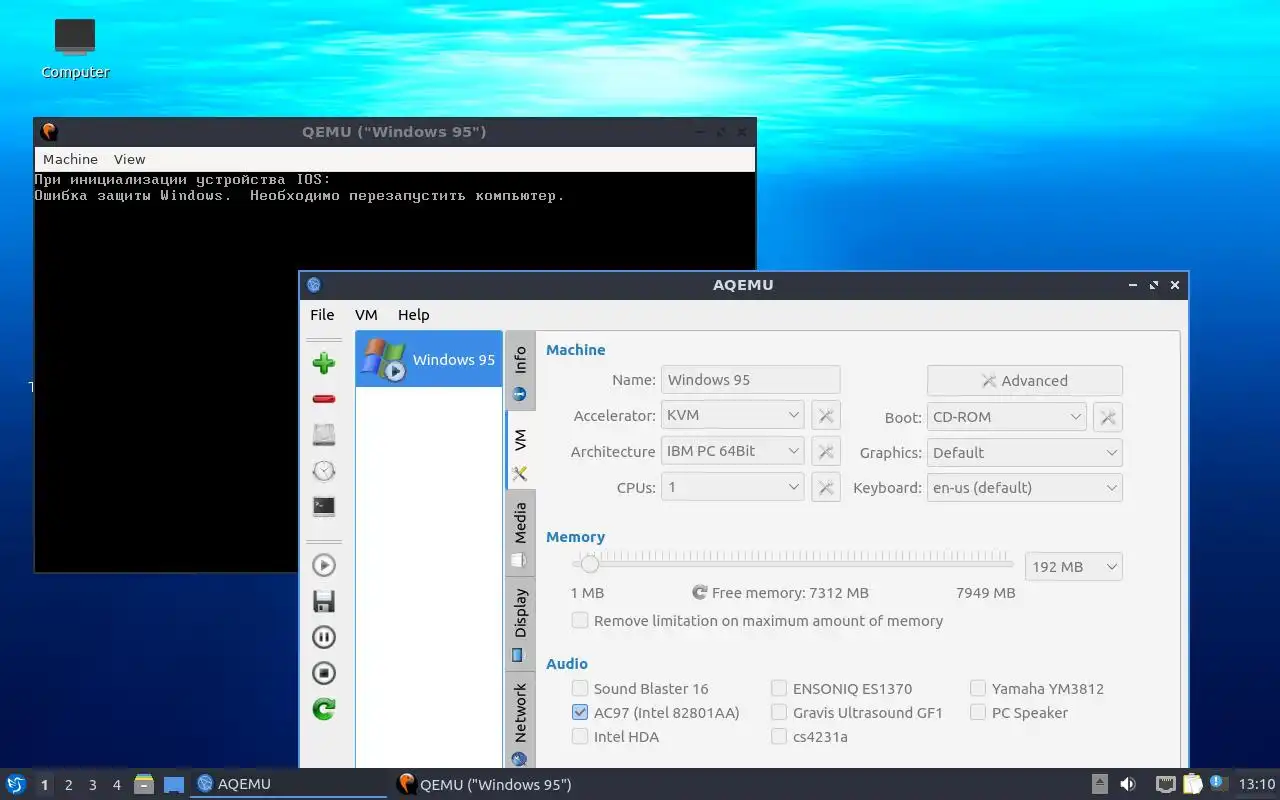Open the Computer desktop icon

[x=75, y=48]
